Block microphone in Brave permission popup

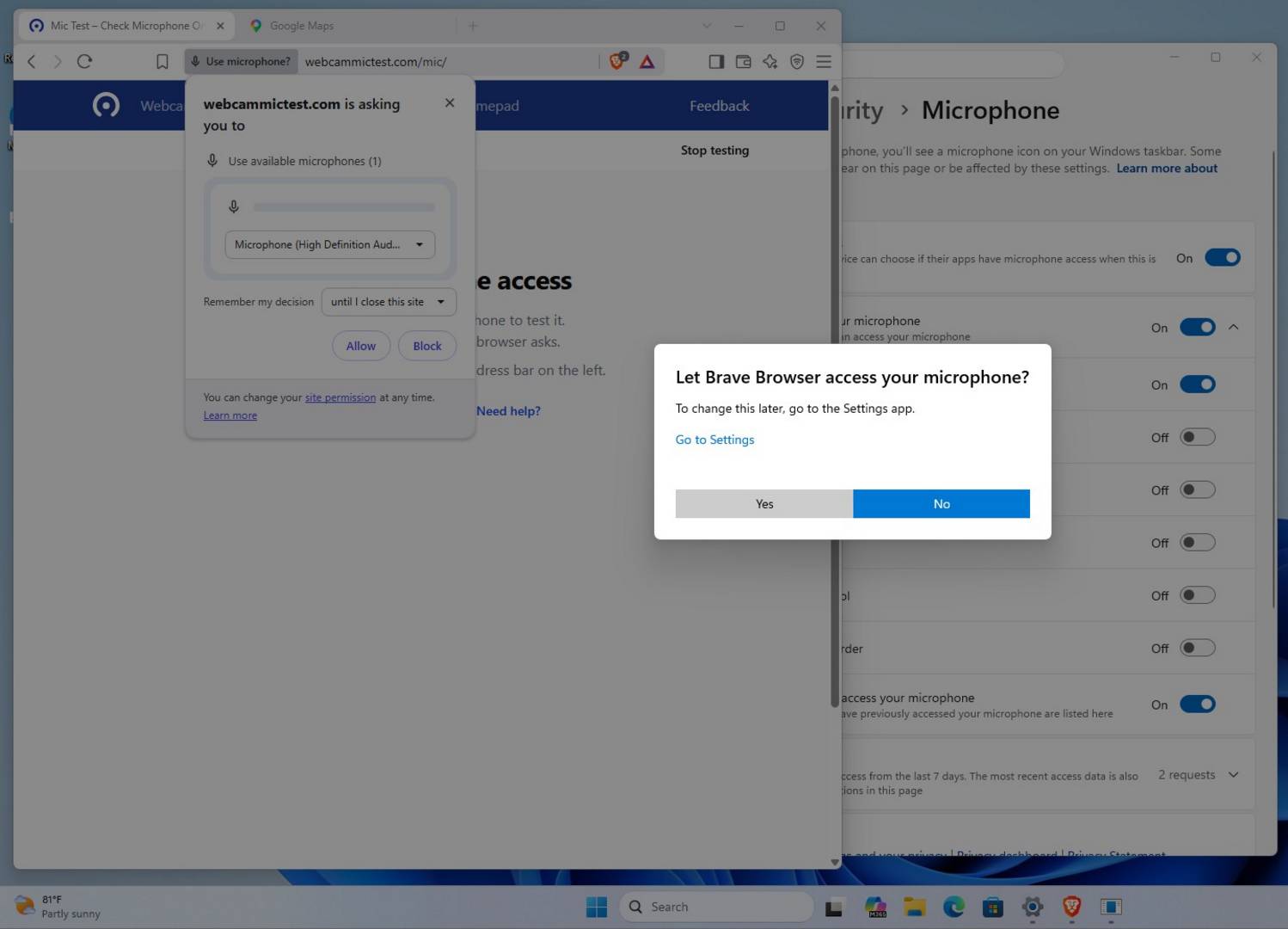pos(427,346)
